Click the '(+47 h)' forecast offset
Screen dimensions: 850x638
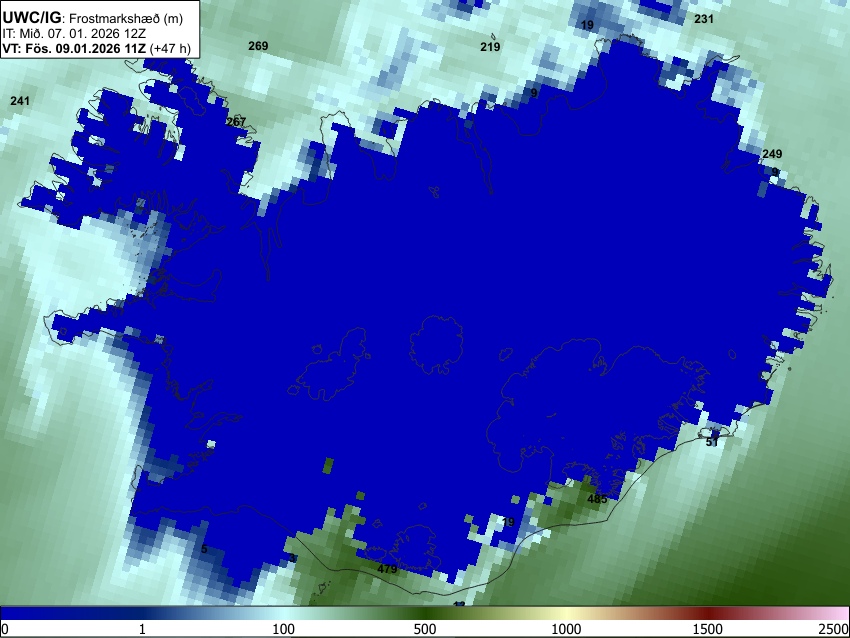[x=170, y=48]
